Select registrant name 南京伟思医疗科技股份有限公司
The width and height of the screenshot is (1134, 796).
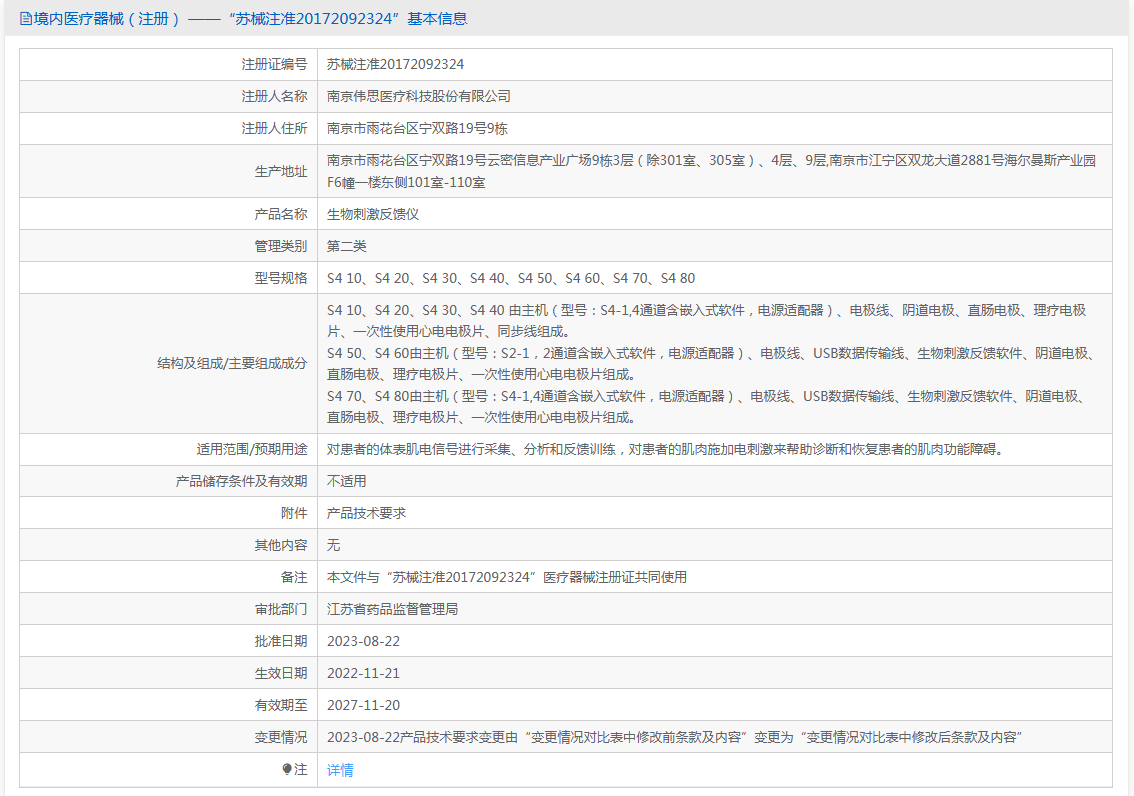(x=419, y=96)
